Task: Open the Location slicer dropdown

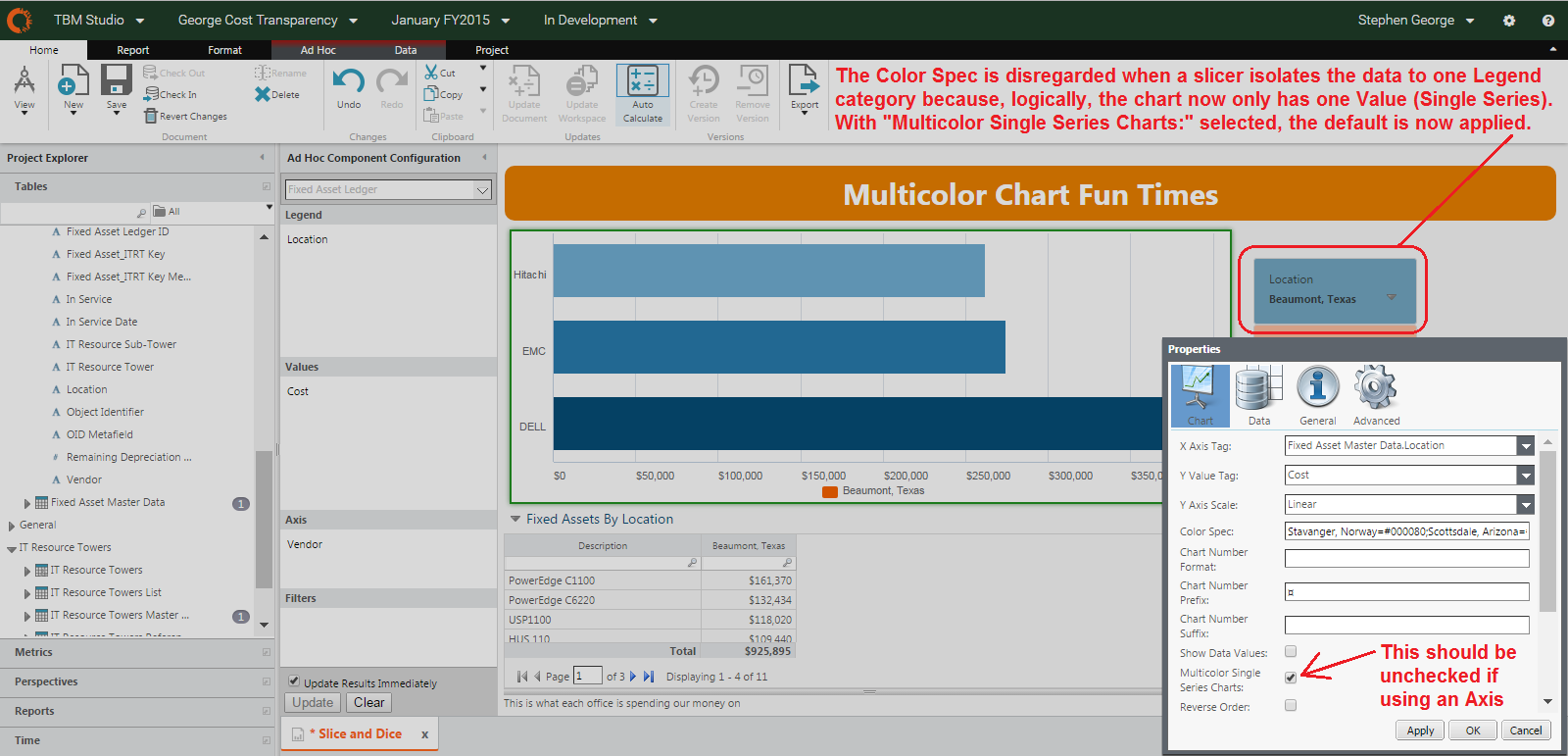Action: click(x=1391, y=298)
